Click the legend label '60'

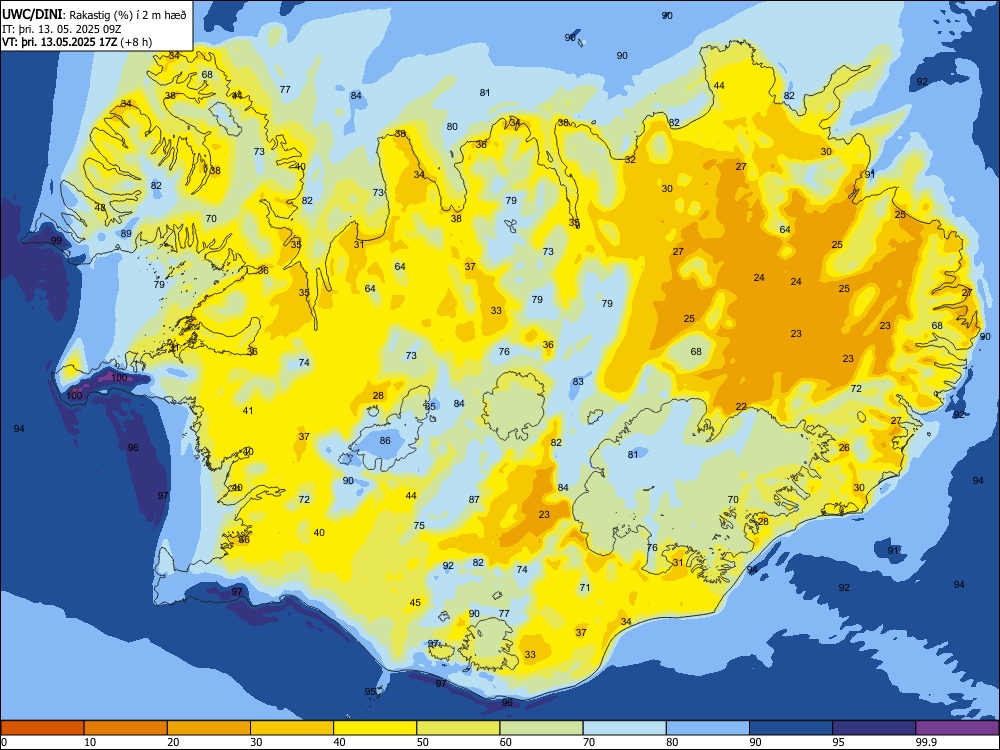[x=506, y=742]
